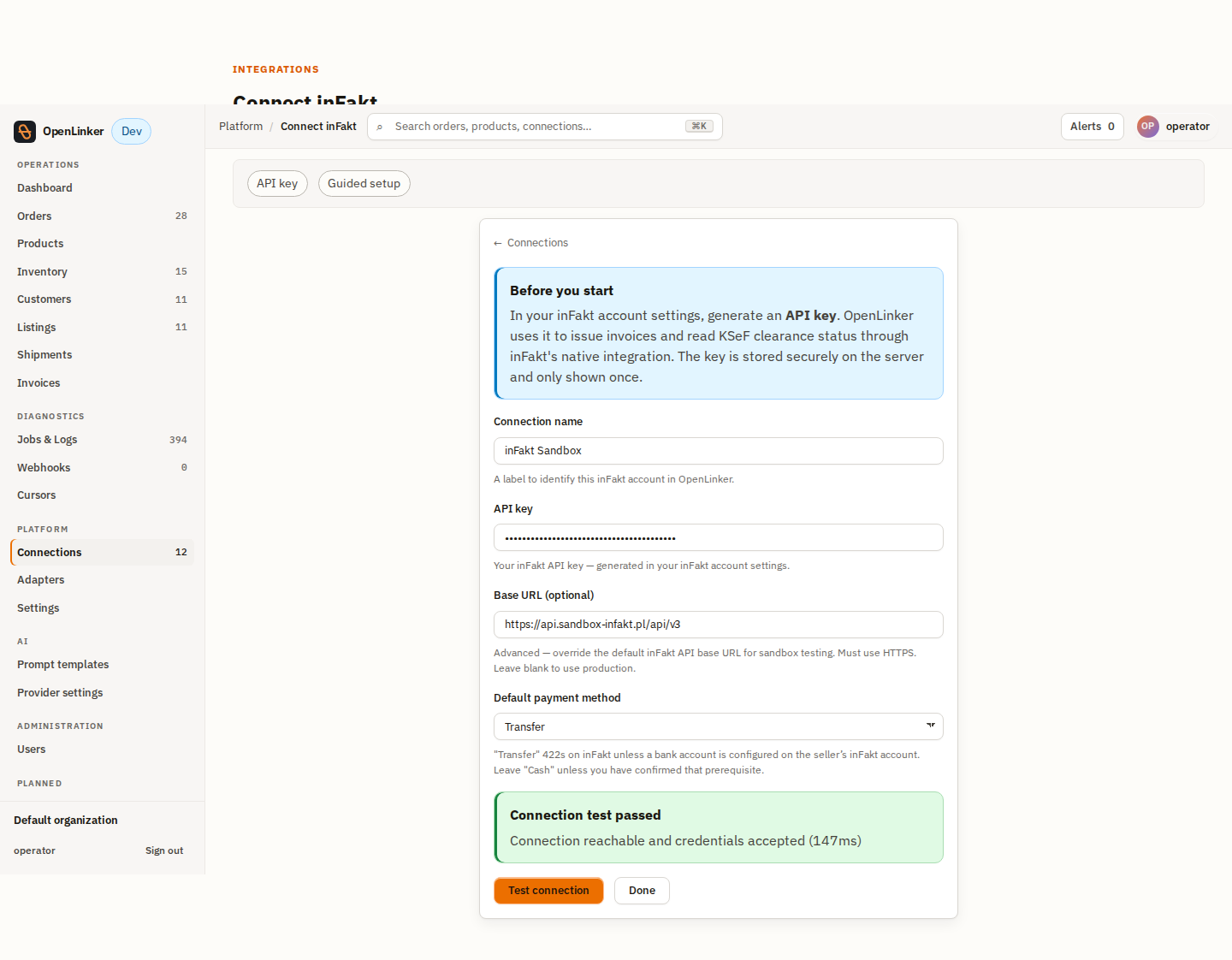Click the OpenLinker logo icon
The image size is (1232, 960).
[x=25, y=131]
